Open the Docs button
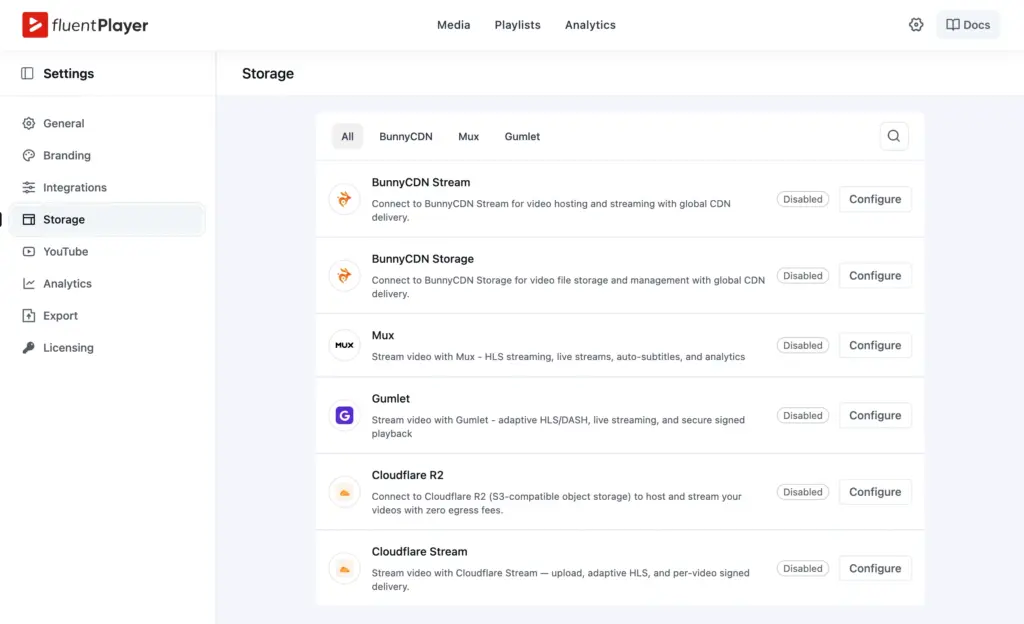This screenshot has width=1024, height=624. pos(968,25)
